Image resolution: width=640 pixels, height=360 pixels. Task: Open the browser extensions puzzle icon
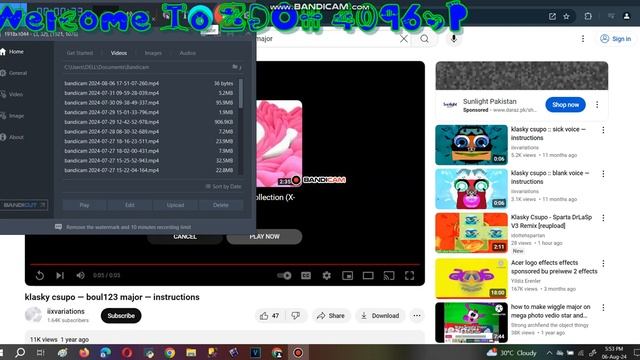[588, 16]
